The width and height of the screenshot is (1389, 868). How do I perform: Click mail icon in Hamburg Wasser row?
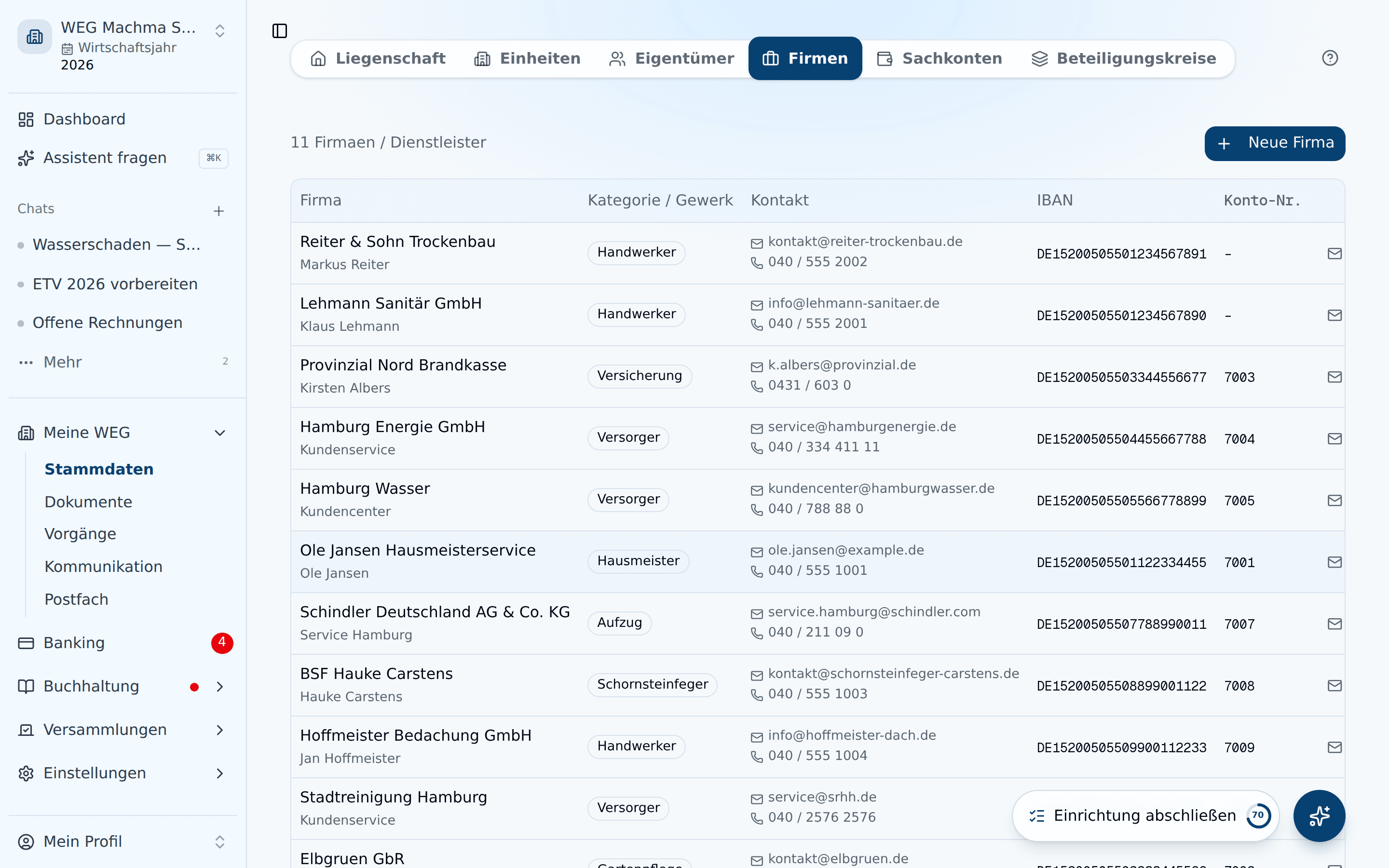[x=1334, y=500]
